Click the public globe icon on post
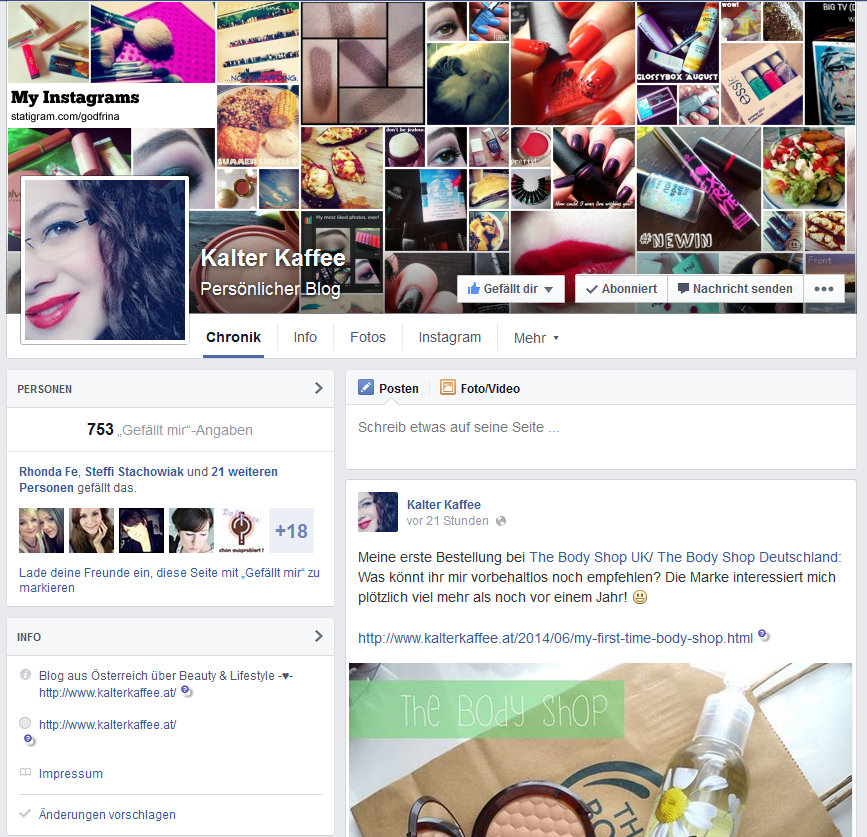867x837 pixels. [x=501, y=521]
